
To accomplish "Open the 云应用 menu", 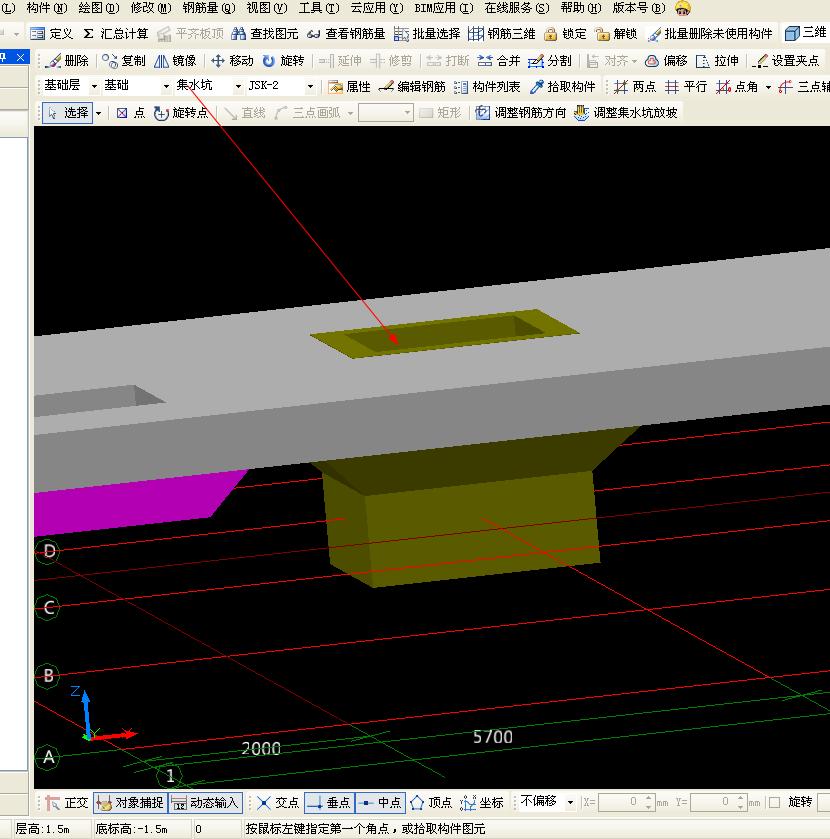I will pyautogui.click(x=376, y=8).
